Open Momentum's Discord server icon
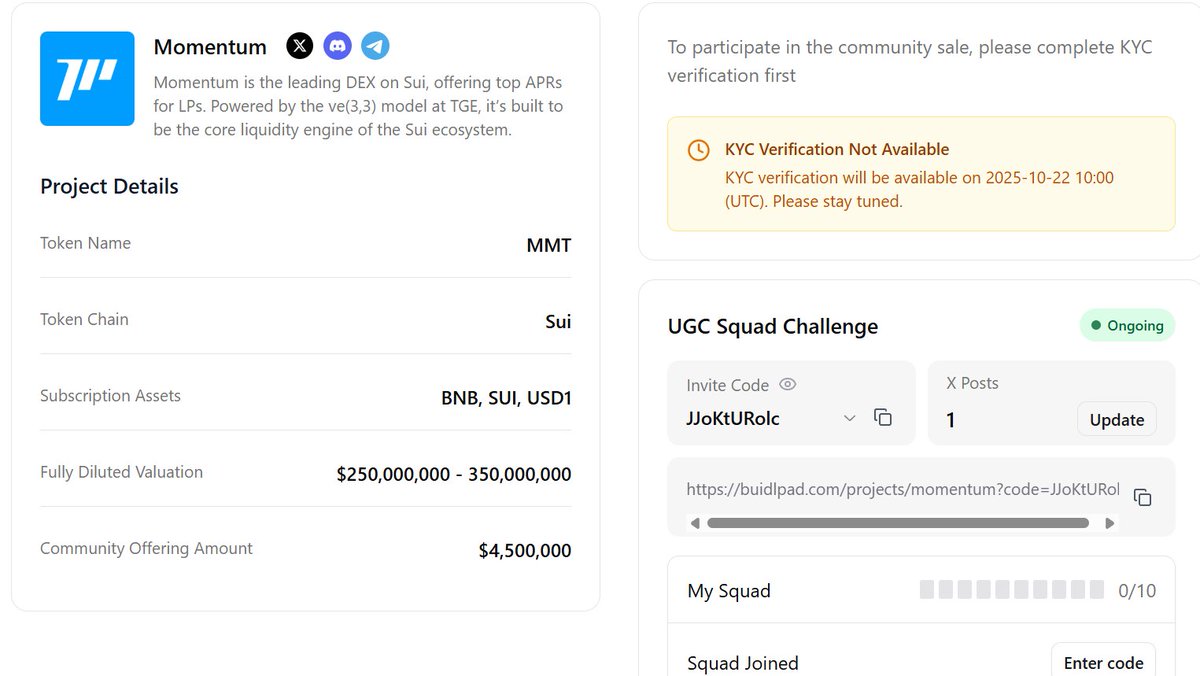This screenshot has width=1200, height=676. point(338,46)
